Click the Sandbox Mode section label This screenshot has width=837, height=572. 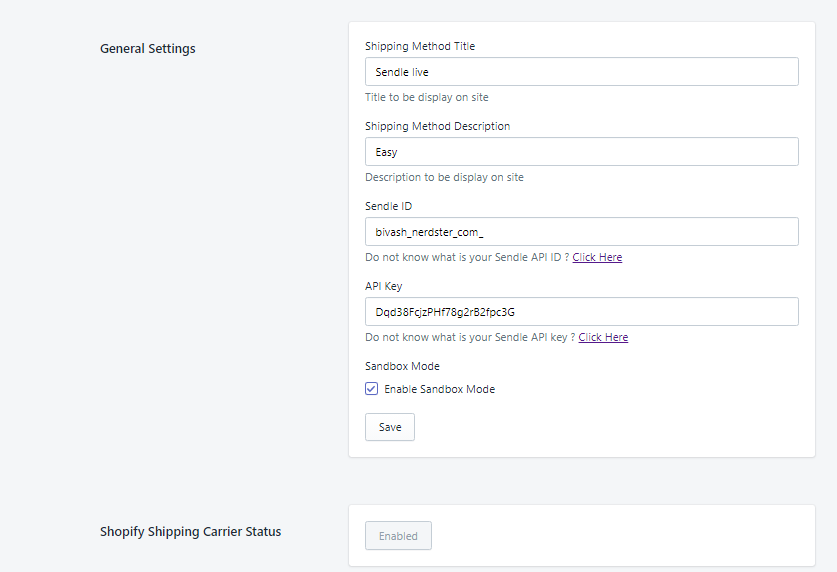[402, 367]
